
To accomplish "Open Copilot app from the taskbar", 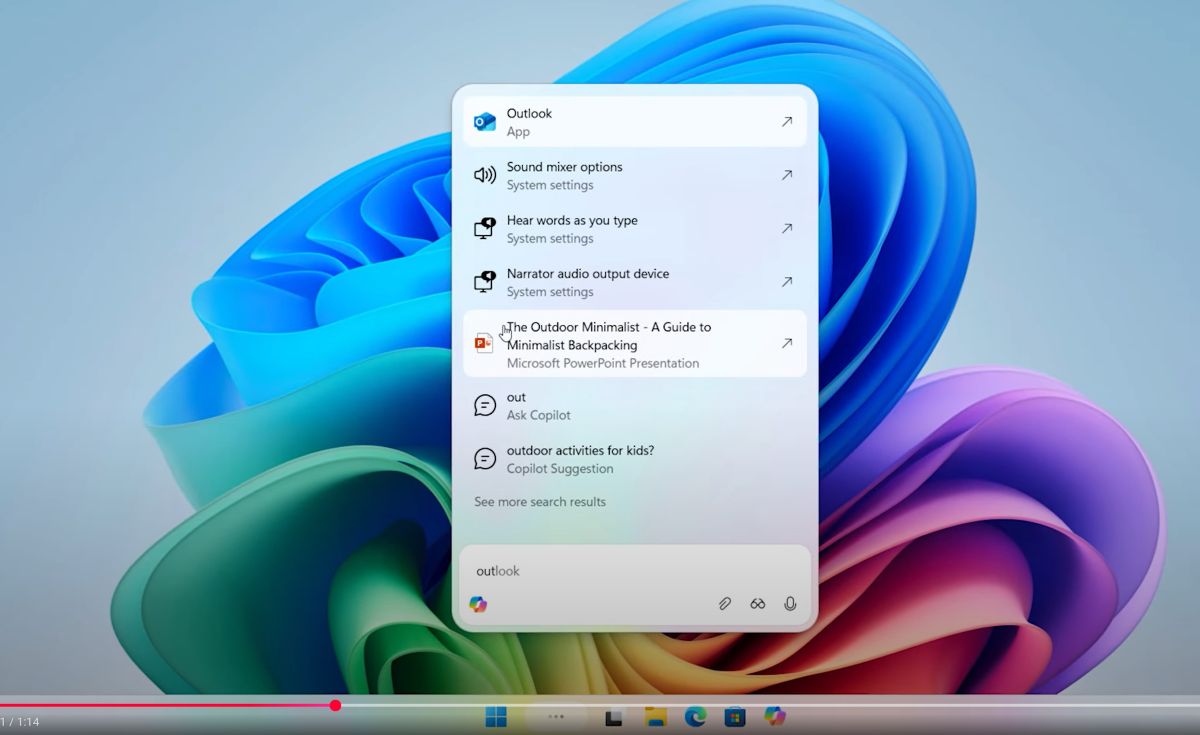I will click(775, 716).
